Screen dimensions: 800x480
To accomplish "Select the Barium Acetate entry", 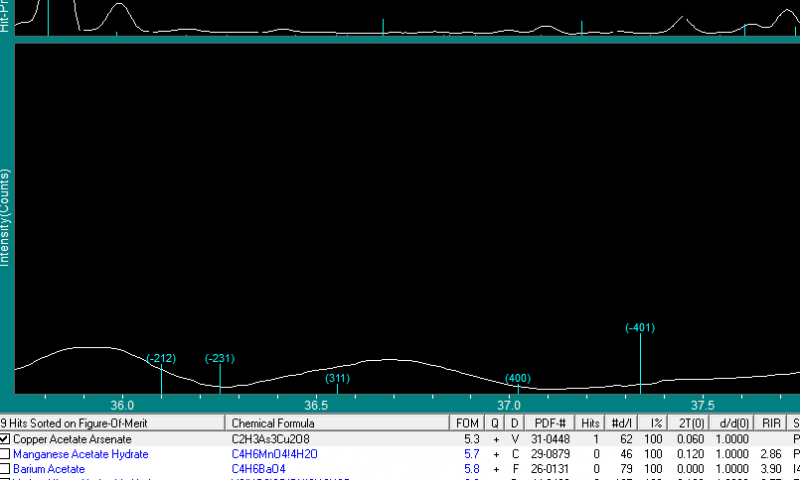I will click(49, 469).
